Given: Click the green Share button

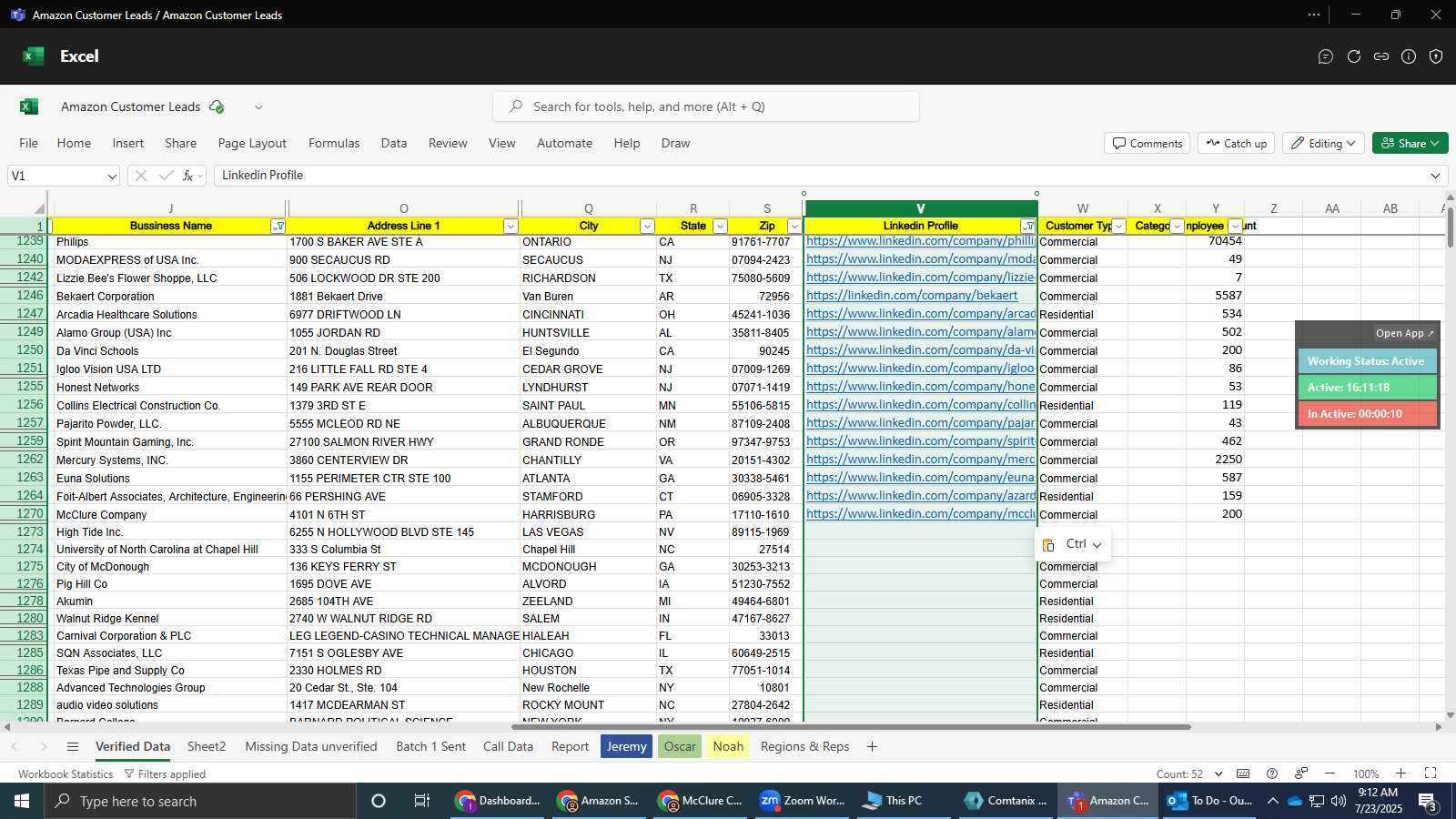Looking at the screenshot, I should click(x=1410, y=143).
